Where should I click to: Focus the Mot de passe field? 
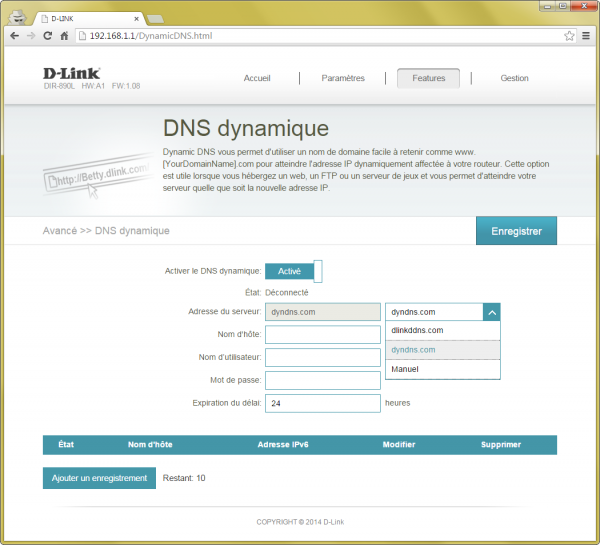pyautogui.click(x=322, y=380)
